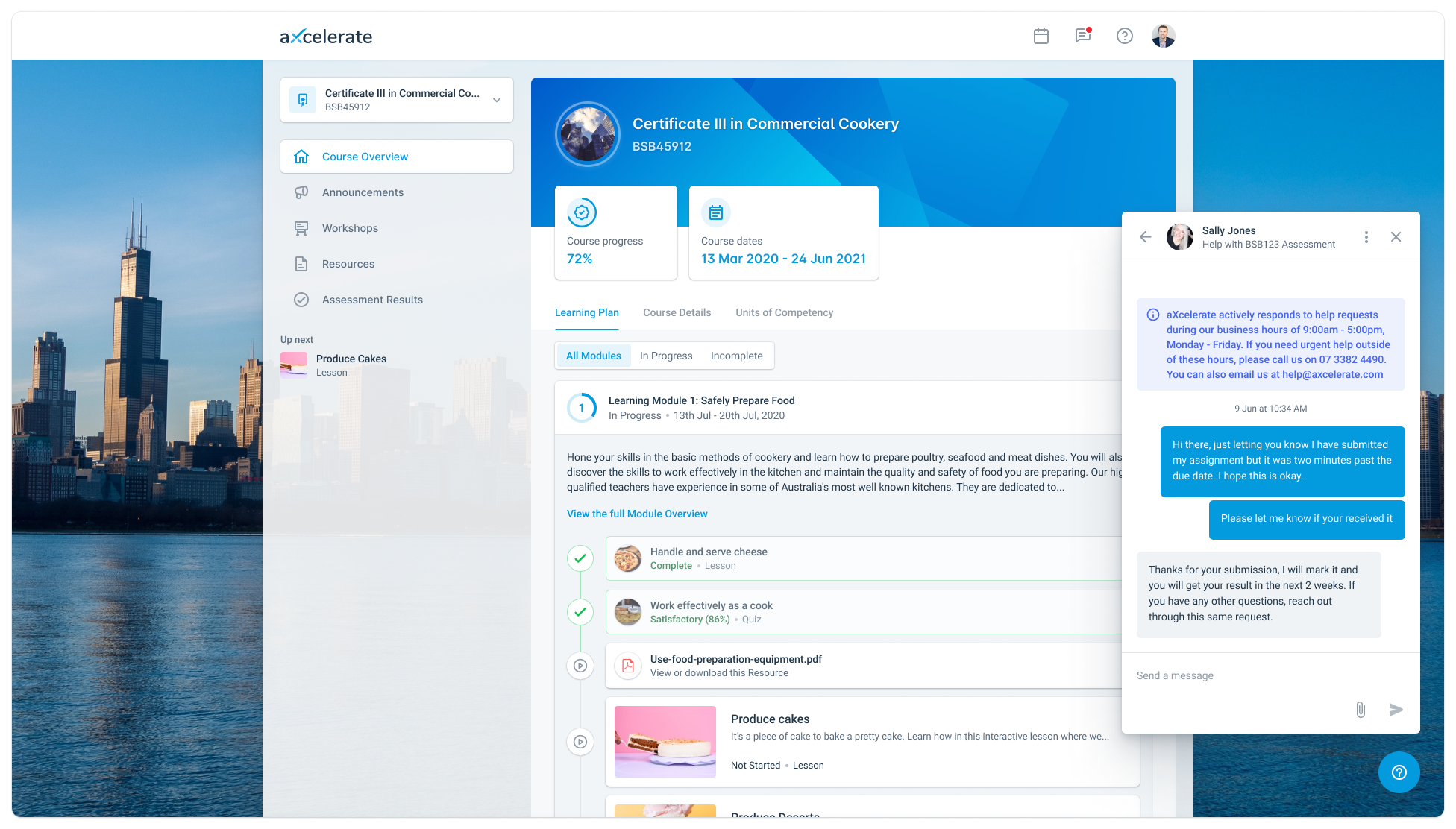Select the Incomplete filter
This screenshot has width=1456, height=829.
click(737, 356)
